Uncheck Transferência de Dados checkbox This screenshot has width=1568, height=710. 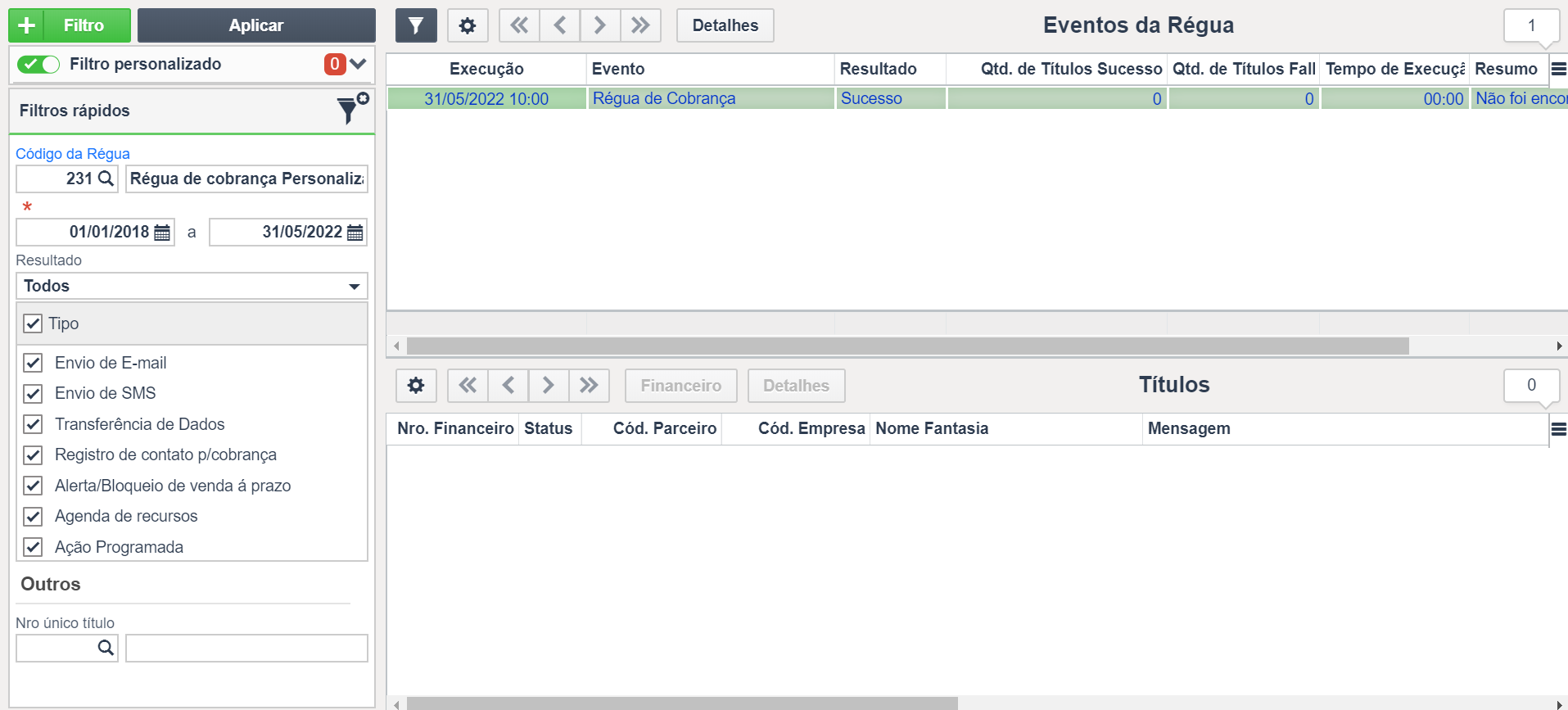[x=33, y=424]
